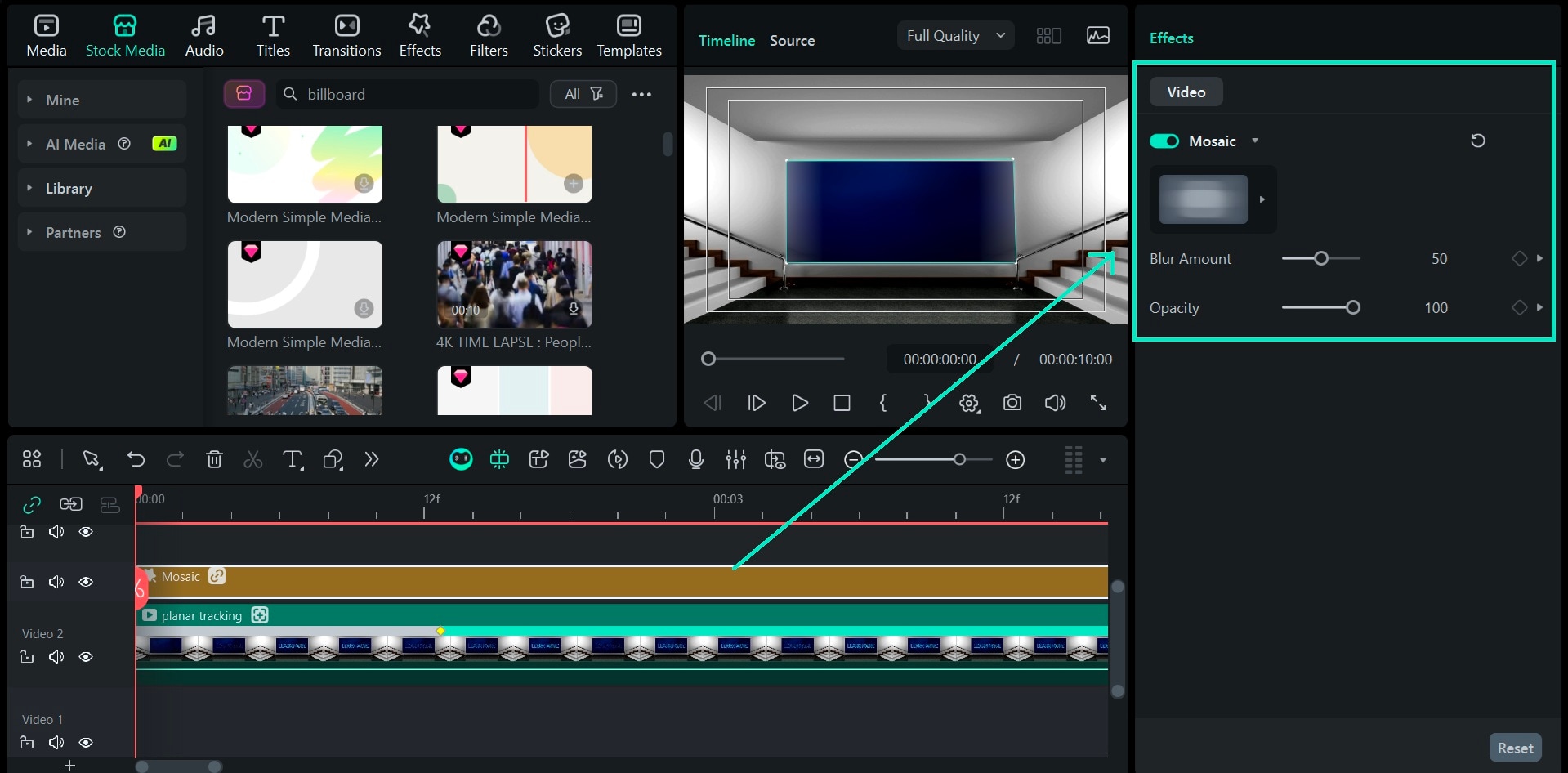Play the preview video
This screenshot has width=1568, height=773.
point(800,403)
